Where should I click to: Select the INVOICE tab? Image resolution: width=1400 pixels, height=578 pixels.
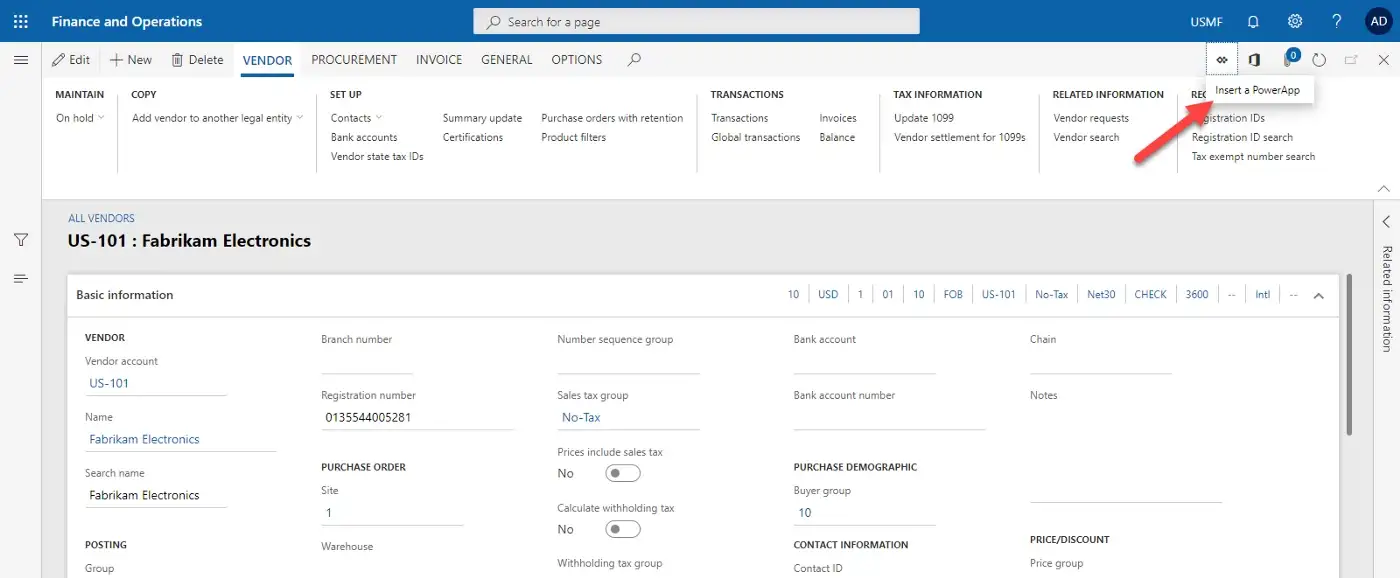[x=439, y=60]
